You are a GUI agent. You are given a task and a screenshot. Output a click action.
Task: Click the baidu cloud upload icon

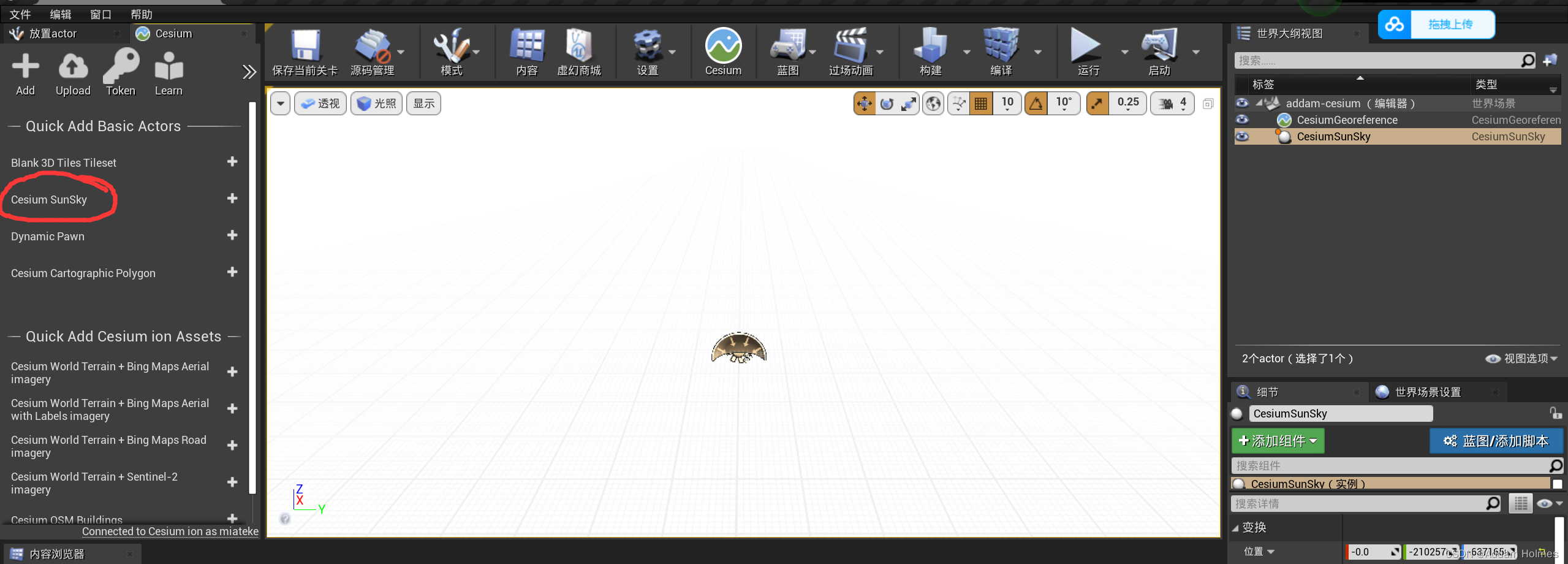[1395, 25]
